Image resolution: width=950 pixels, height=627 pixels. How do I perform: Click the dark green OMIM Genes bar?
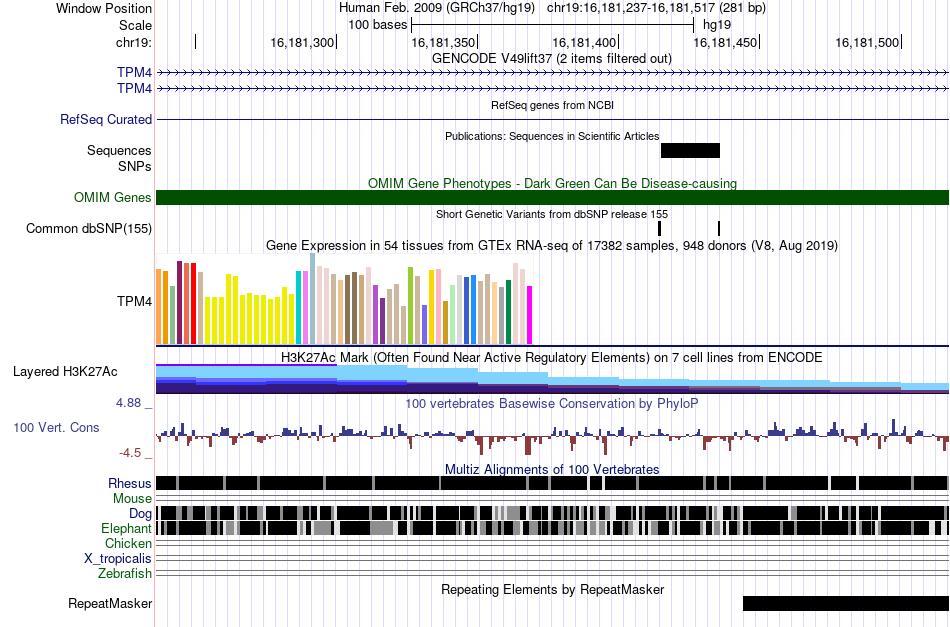tap(553, 197)
